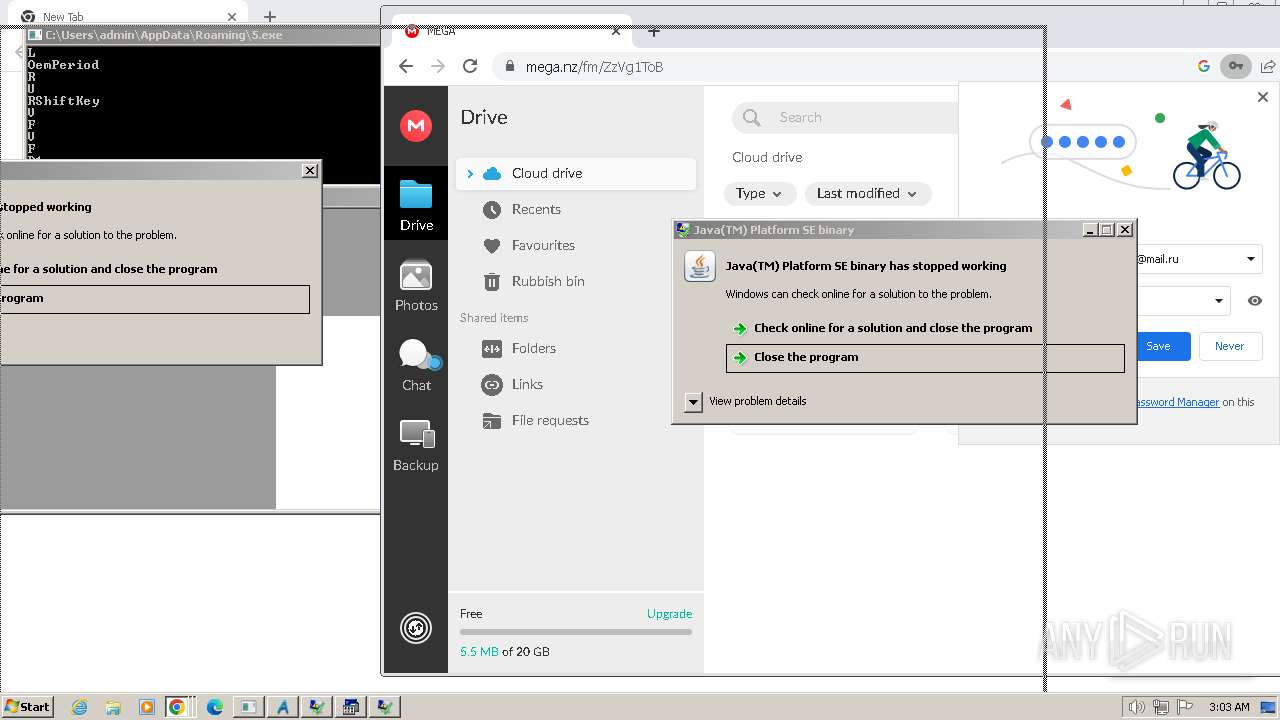The height and width of the screenshot is (720, 1280).
Task: Open Chrome from taskbar
Action: coord(177,707)
